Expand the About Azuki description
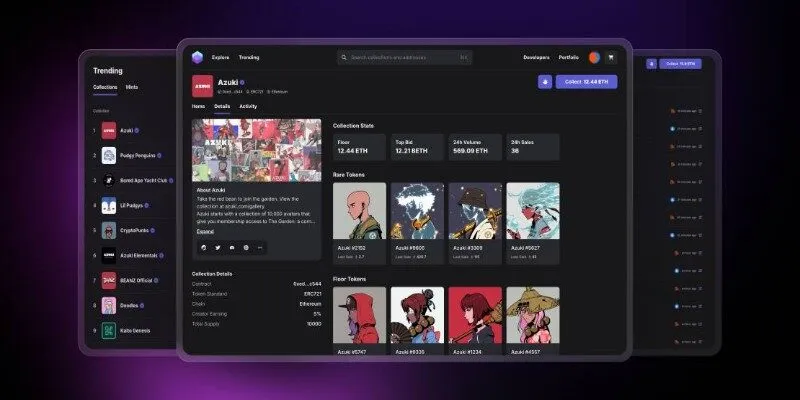Viewport: 800px width, 400px height. coord(205,232)
